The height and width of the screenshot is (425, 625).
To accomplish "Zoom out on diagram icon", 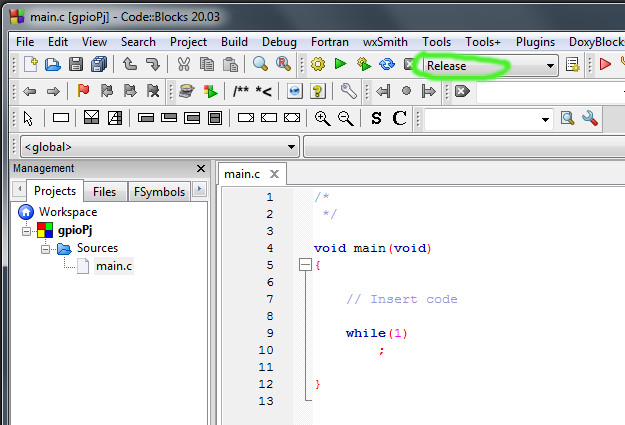I will coord(345,118).
